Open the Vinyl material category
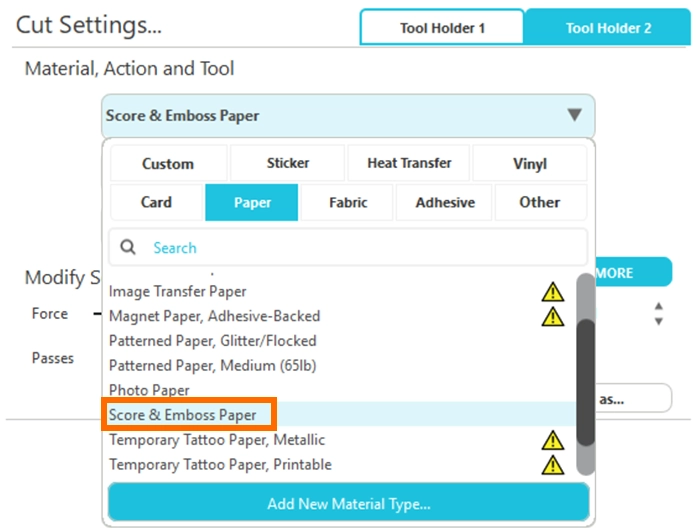Viewport: 700px width, 531px height. point(530,163)
